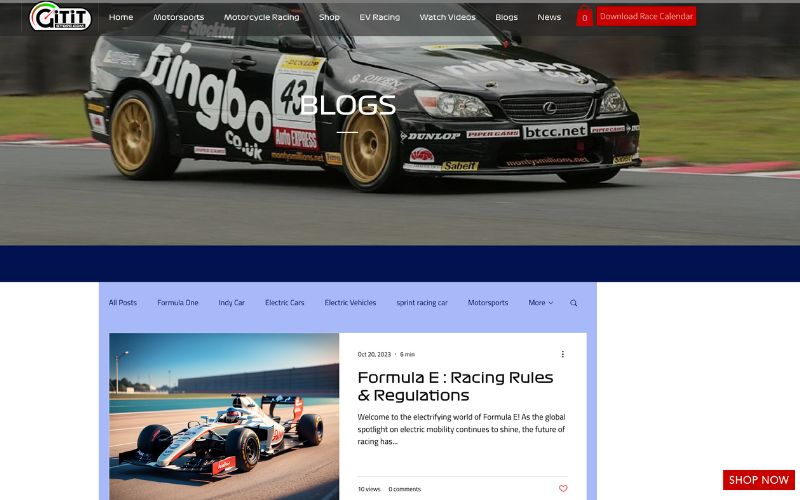The width and height of the screenshot is (800, 500).
Task: Open the shopping cart bag icon
Action: click(584, 16)
